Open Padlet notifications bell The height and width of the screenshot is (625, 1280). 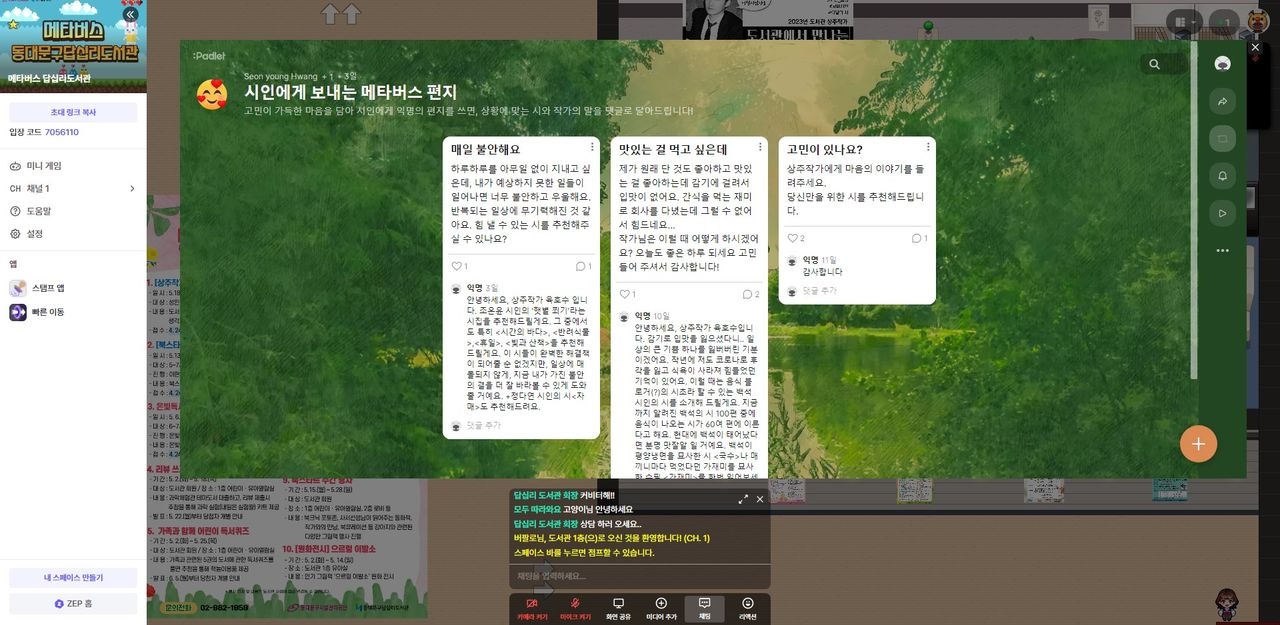click(1221, 176)
